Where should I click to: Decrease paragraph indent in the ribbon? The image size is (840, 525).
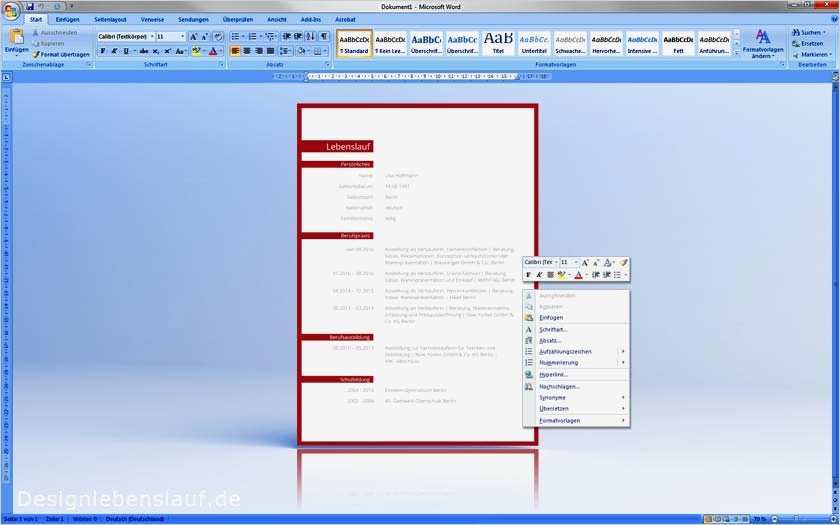click(x=287, y=36)
